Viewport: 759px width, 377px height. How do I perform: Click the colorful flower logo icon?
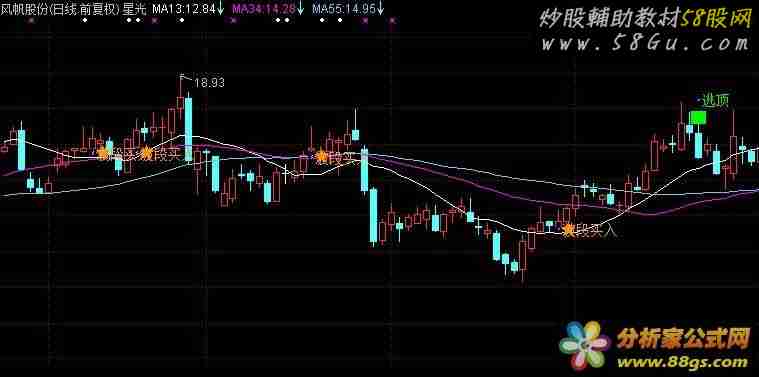(x=585, y=345)
